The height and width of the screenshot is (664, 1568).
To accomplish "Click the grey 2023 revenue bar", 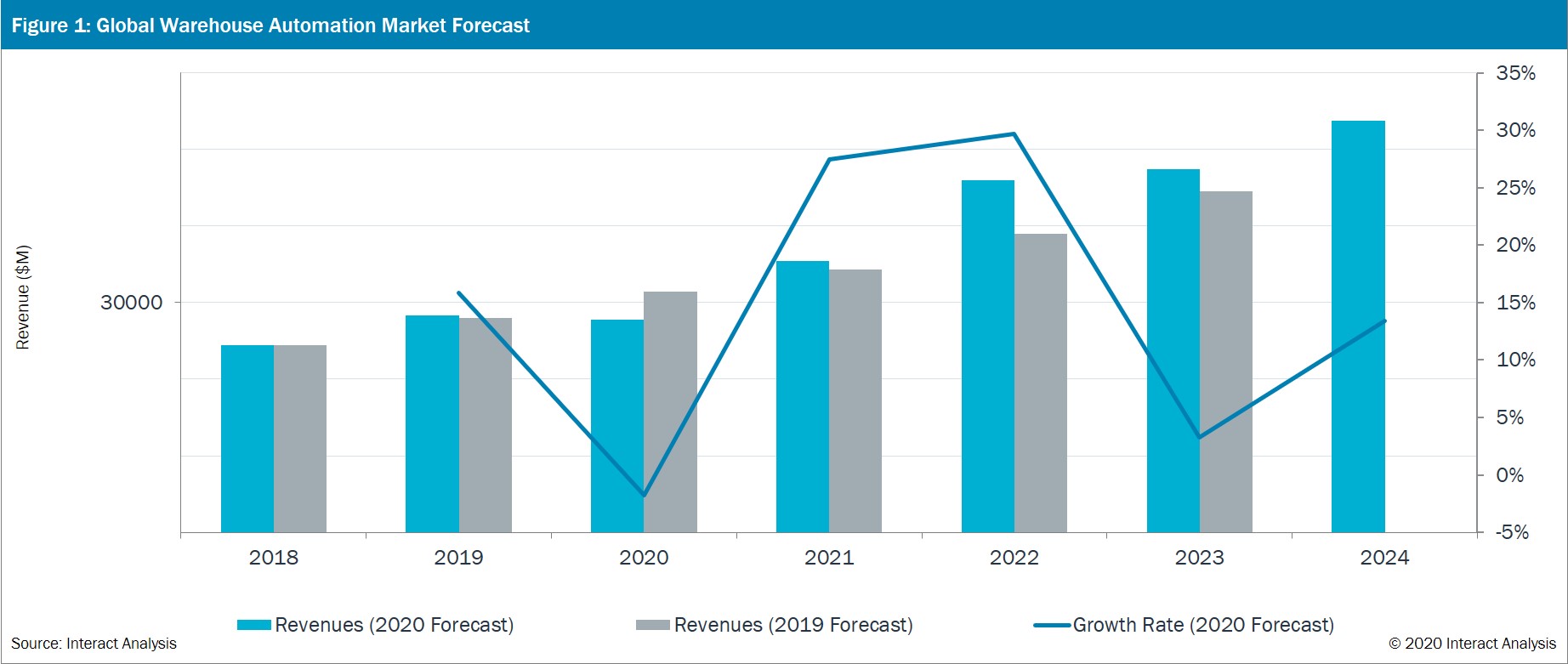I will coord(1226,361).
